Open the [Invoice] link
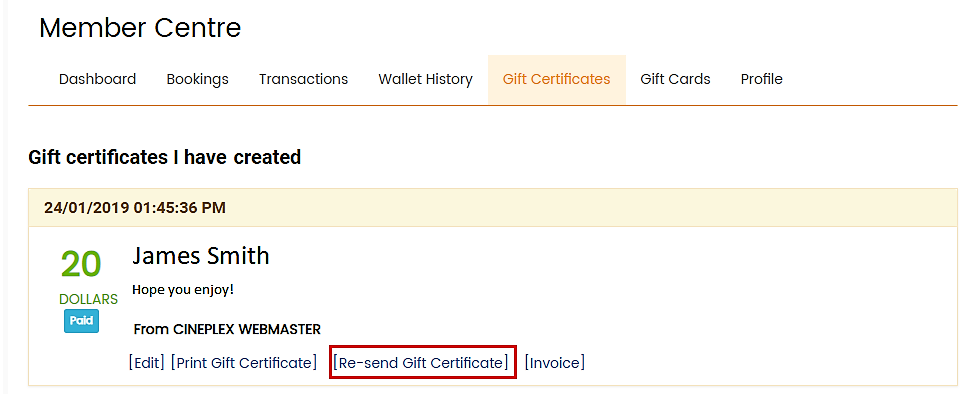The image size is (963, 394). click(555, 363)
